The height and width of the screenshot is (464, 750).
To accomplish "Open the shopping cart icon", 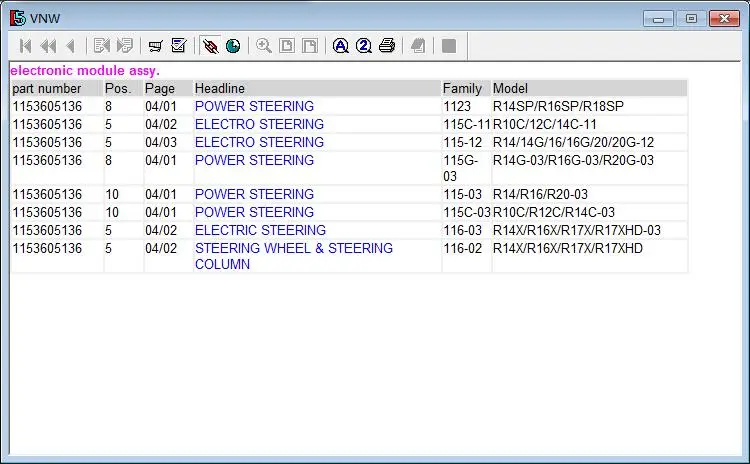I will click(155, 46).
